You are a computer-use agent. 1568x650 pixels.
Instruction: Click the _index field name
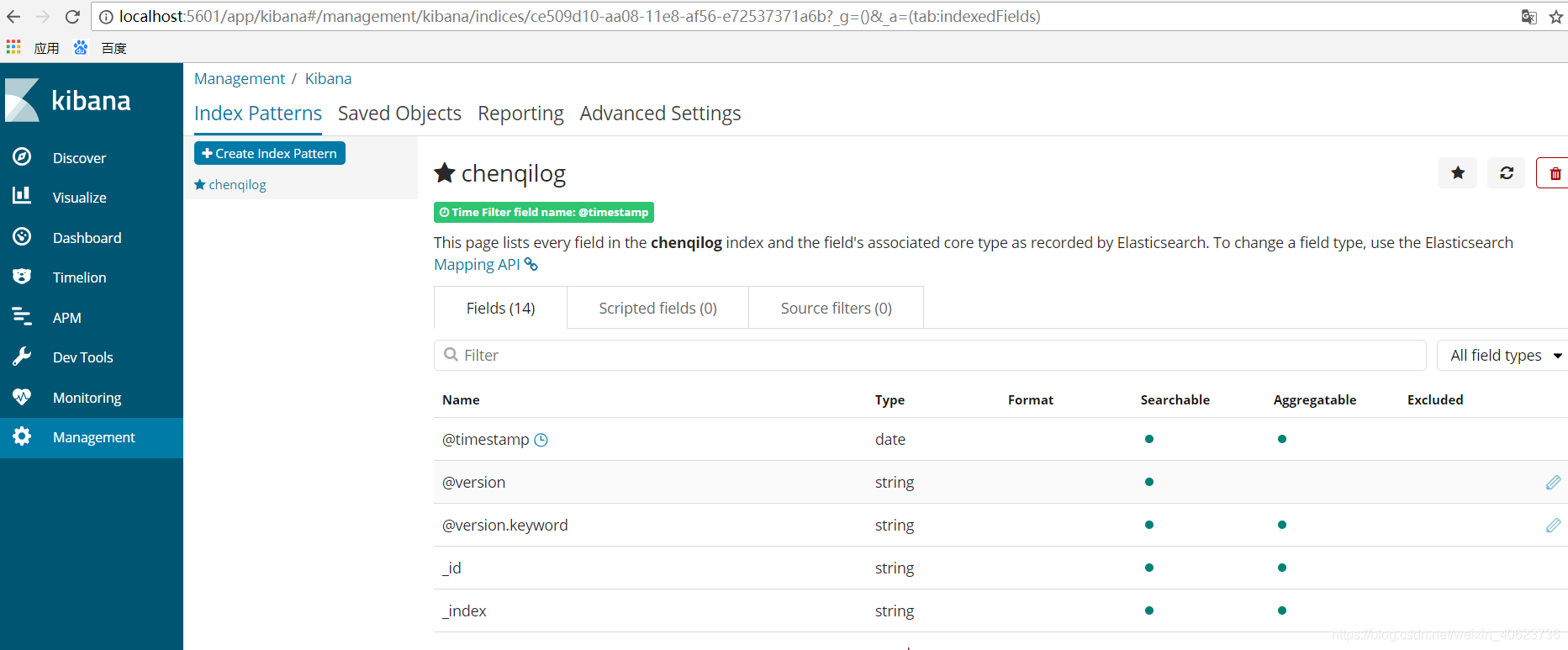(x=464, y=611)
